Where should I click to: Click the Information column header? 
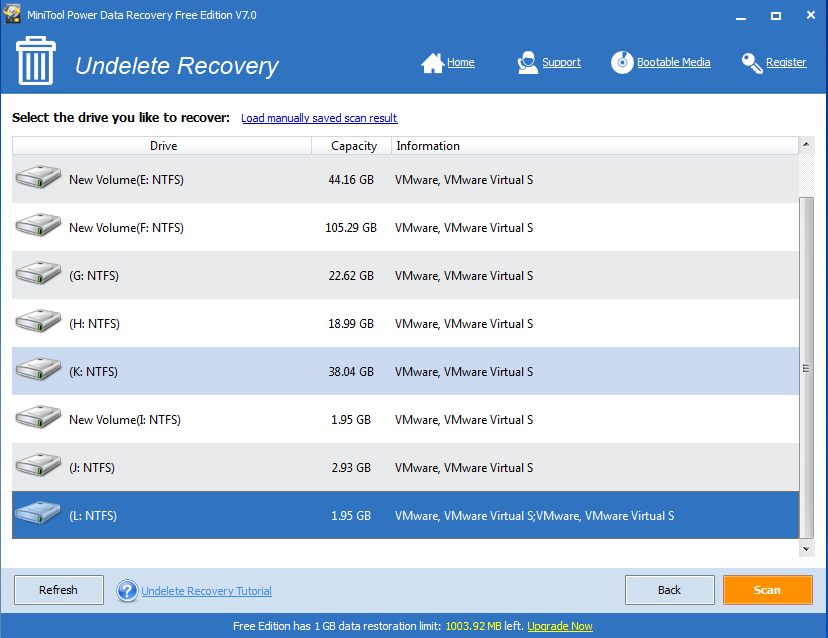tap(595, 146)
